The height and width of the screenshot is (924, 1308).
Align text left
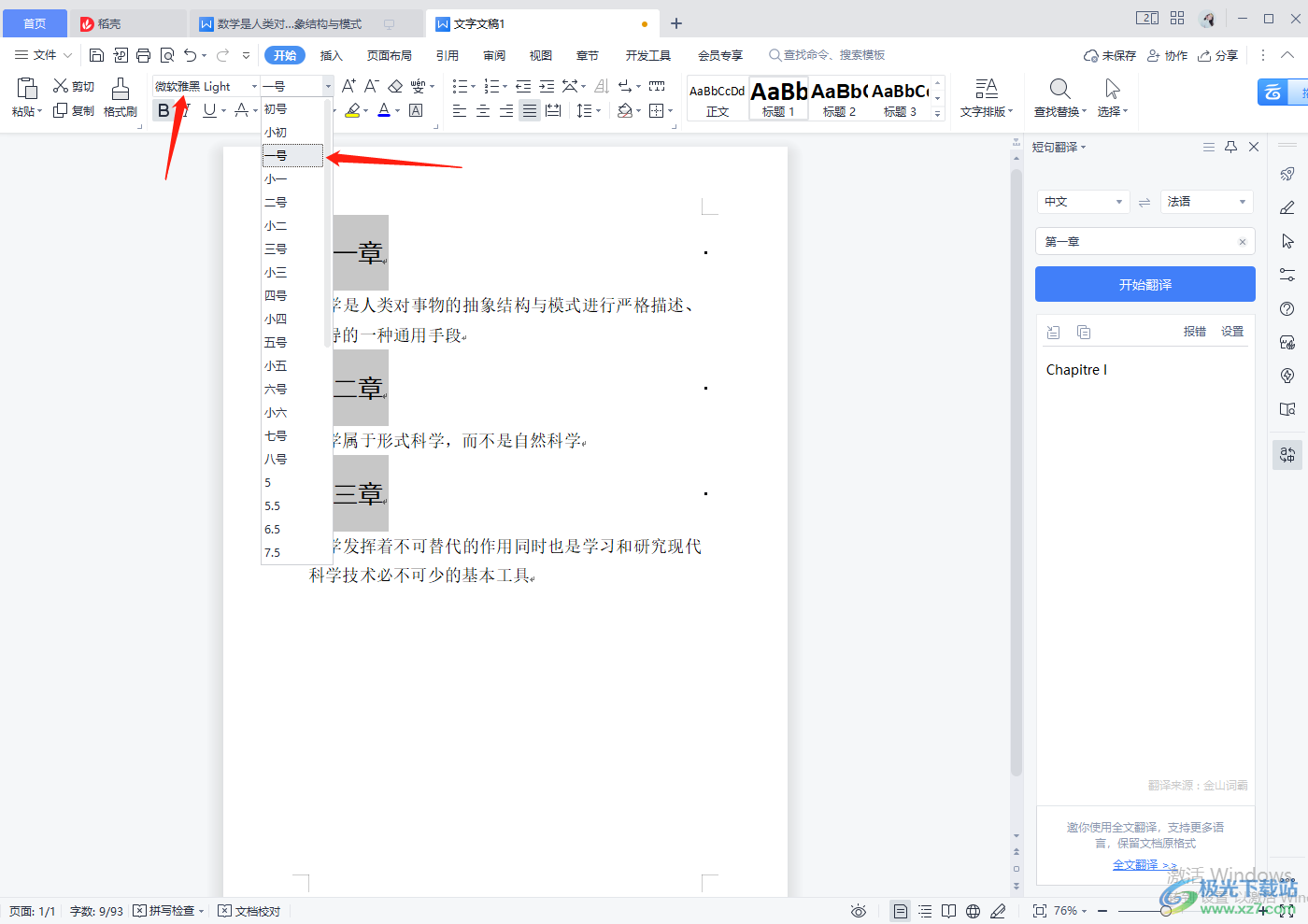(x=460, y=110)
